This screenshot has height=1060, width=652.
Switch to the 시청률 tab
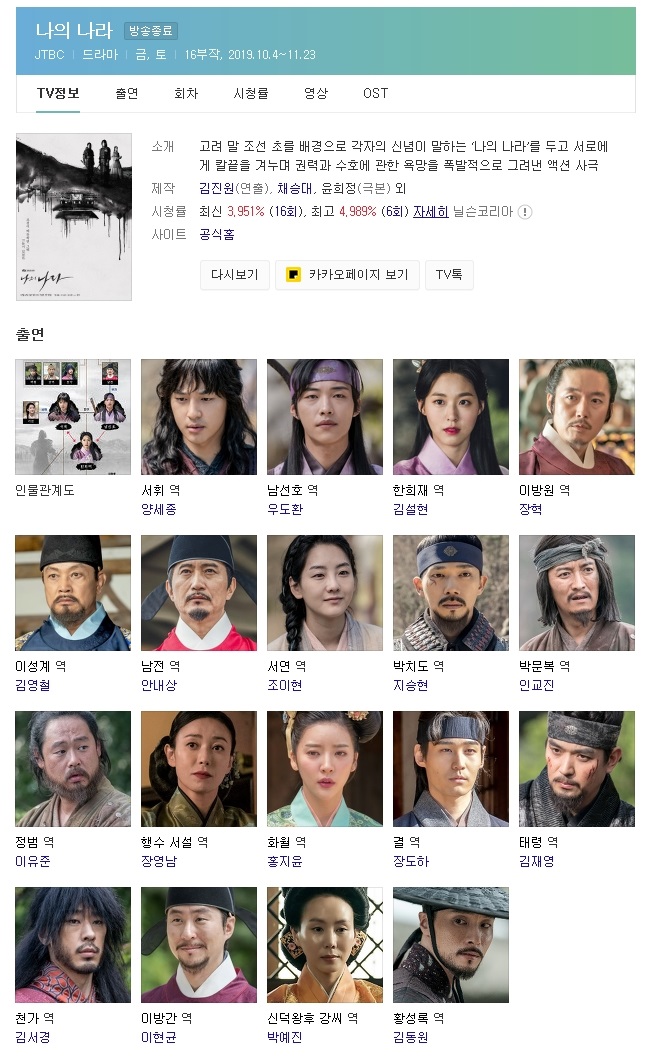(x=251, y=93)
